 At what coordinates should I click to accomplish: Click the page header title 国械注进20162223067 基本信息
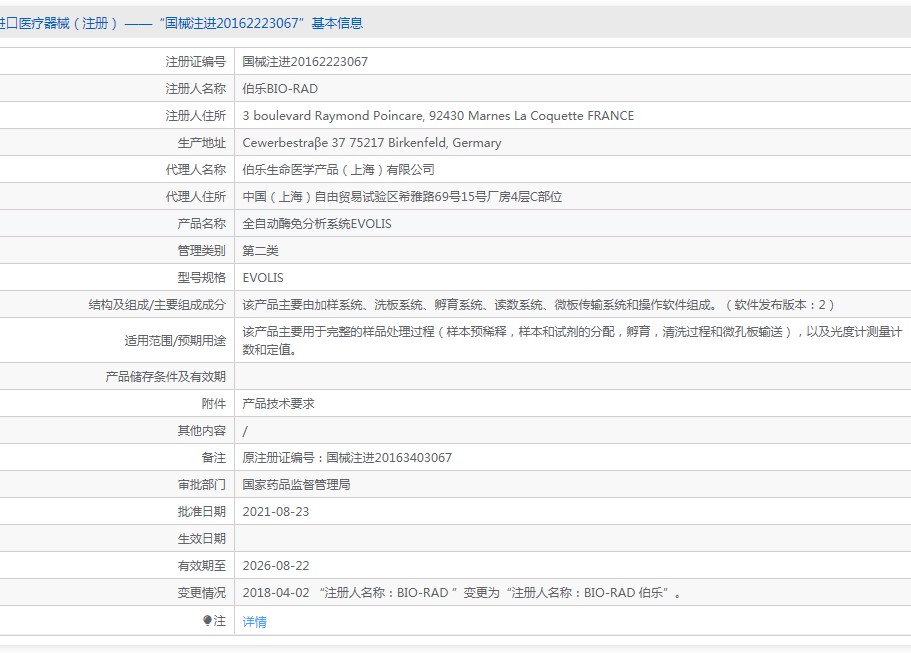click(180, 23)
